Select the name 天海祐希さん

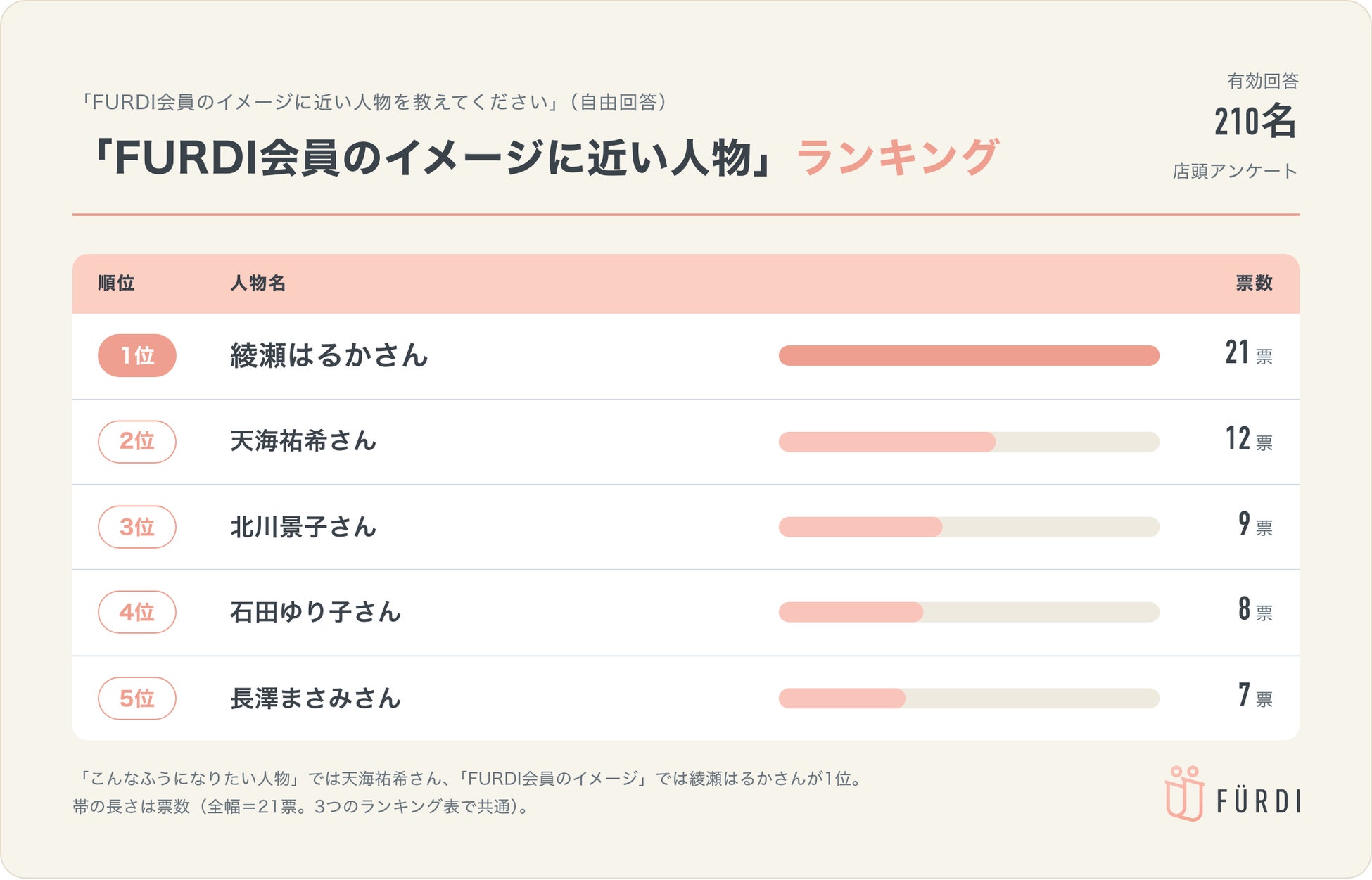303,441
